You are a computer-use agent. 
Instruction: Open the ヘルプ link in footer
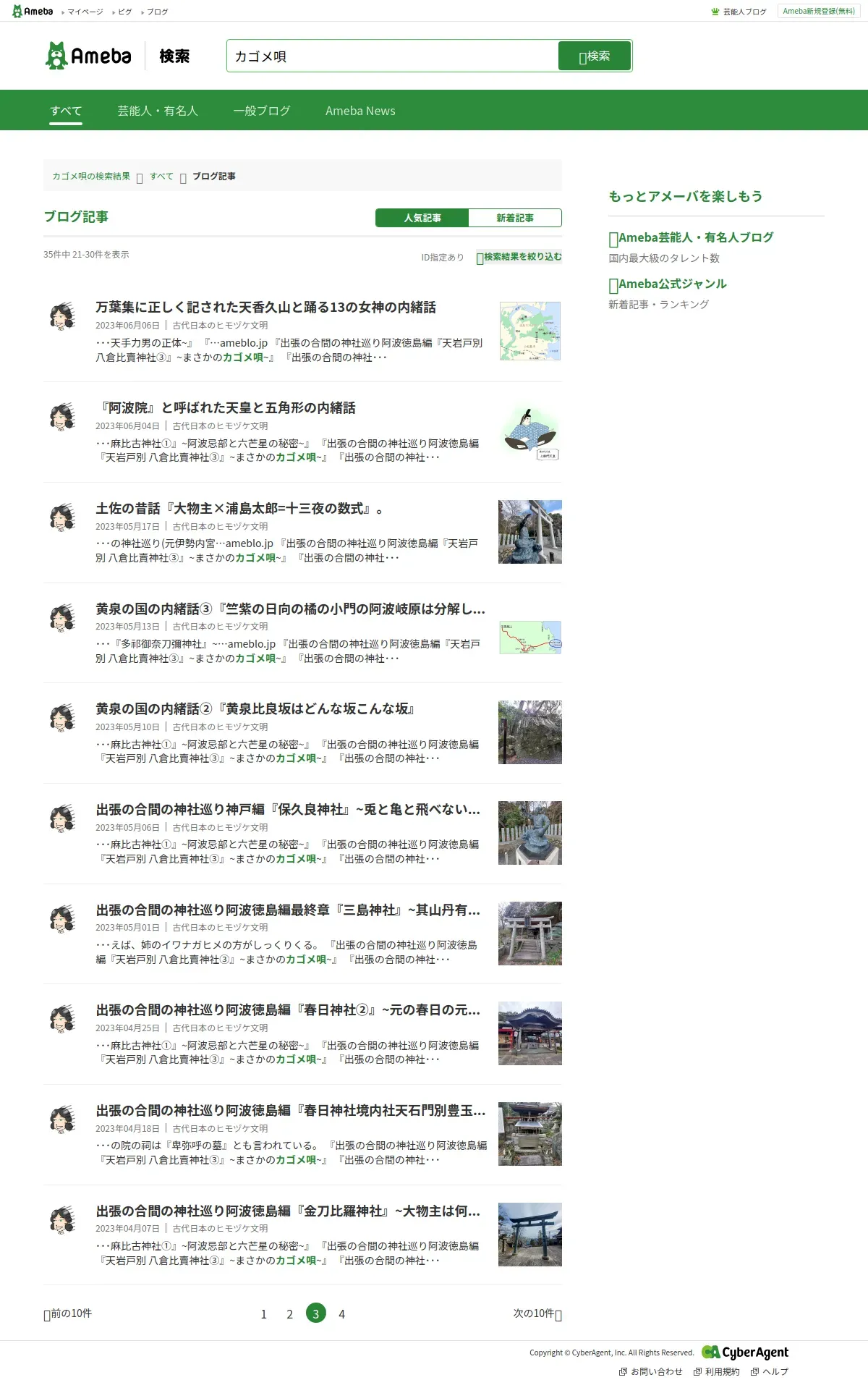(x=770, y=1371)
